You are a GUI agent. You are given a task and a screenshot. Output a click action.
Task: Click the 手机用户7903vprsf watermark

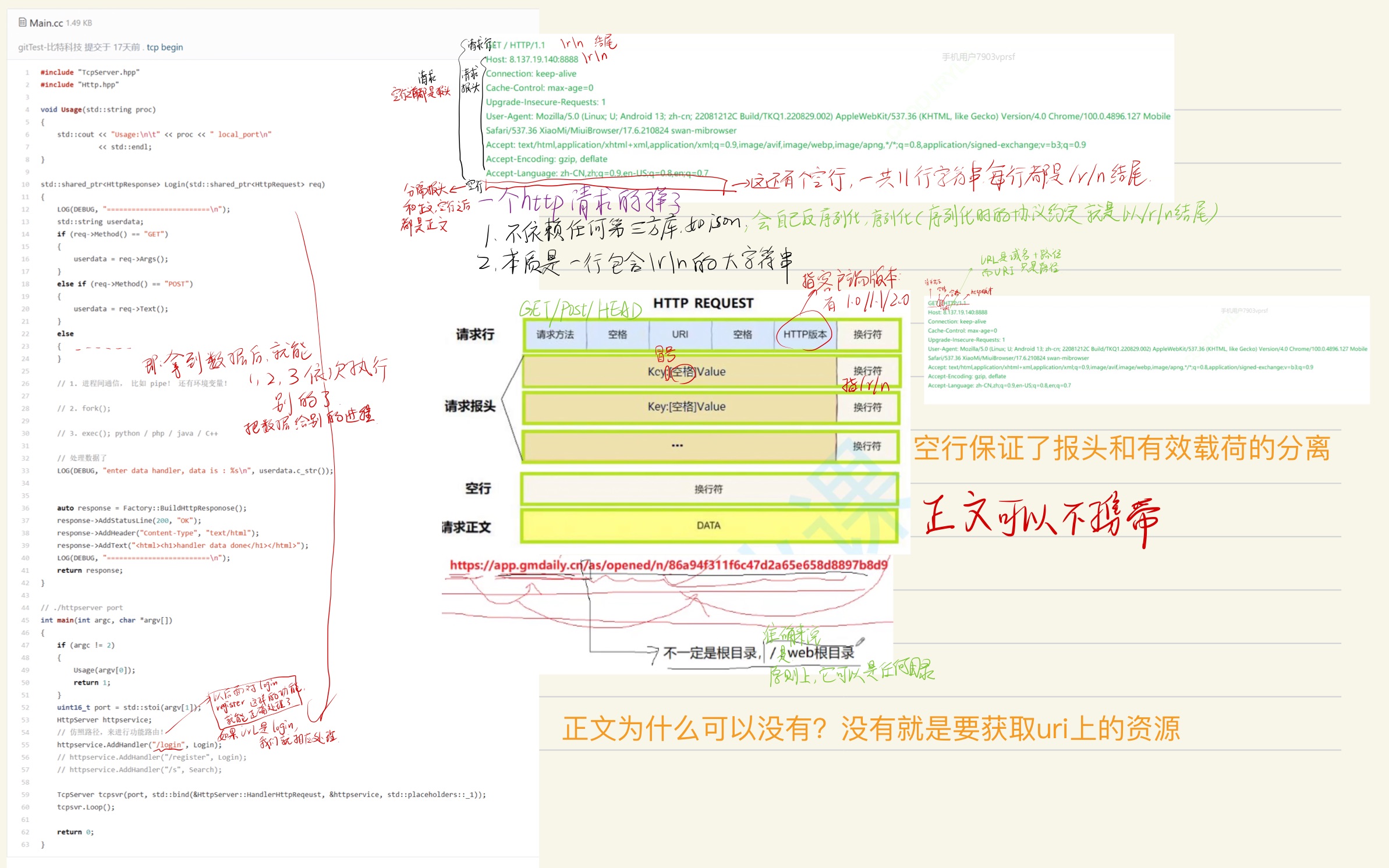978,57
